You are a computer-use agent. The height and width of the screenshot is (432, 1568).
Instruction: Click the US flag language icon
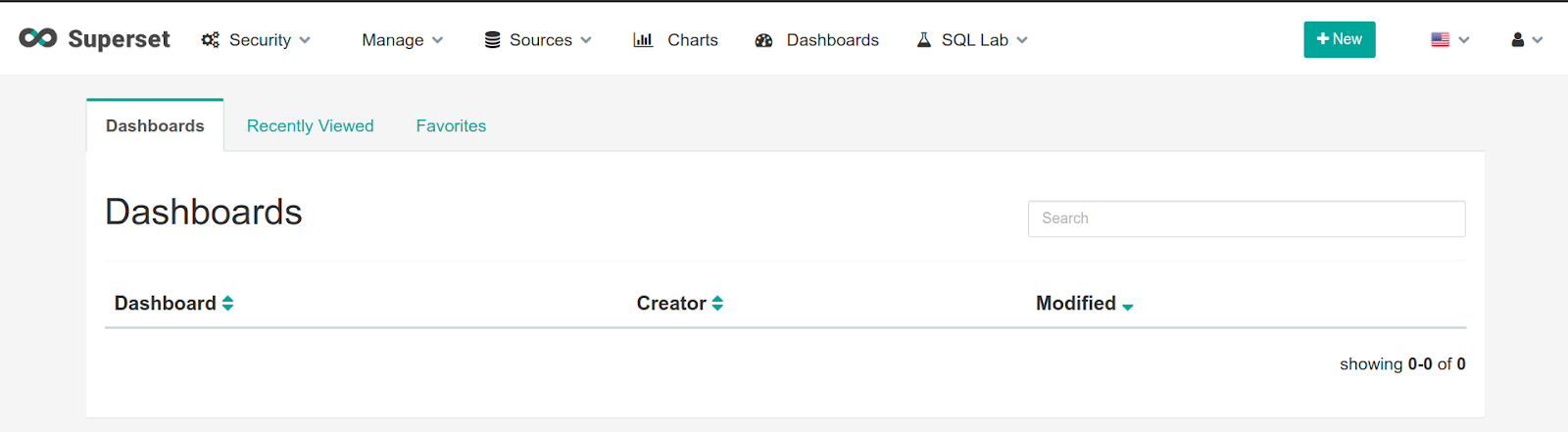(1440, 40)
